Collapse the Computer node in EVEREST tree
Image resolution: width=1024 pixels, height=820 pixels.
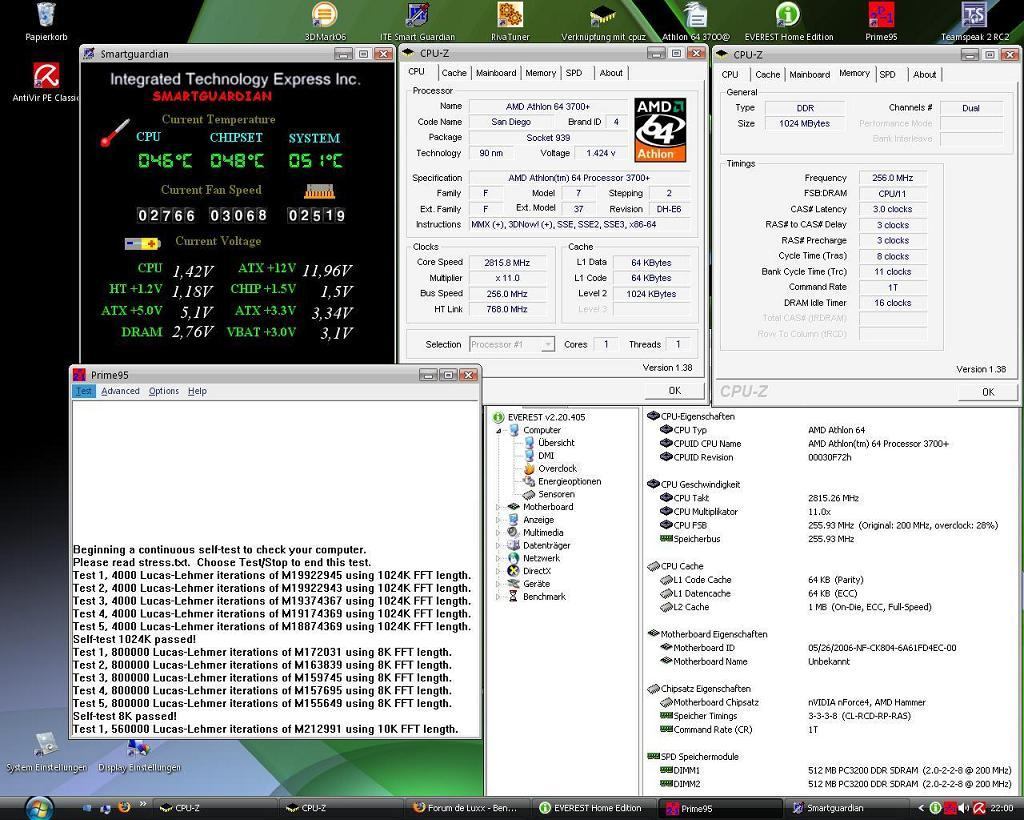498,430
